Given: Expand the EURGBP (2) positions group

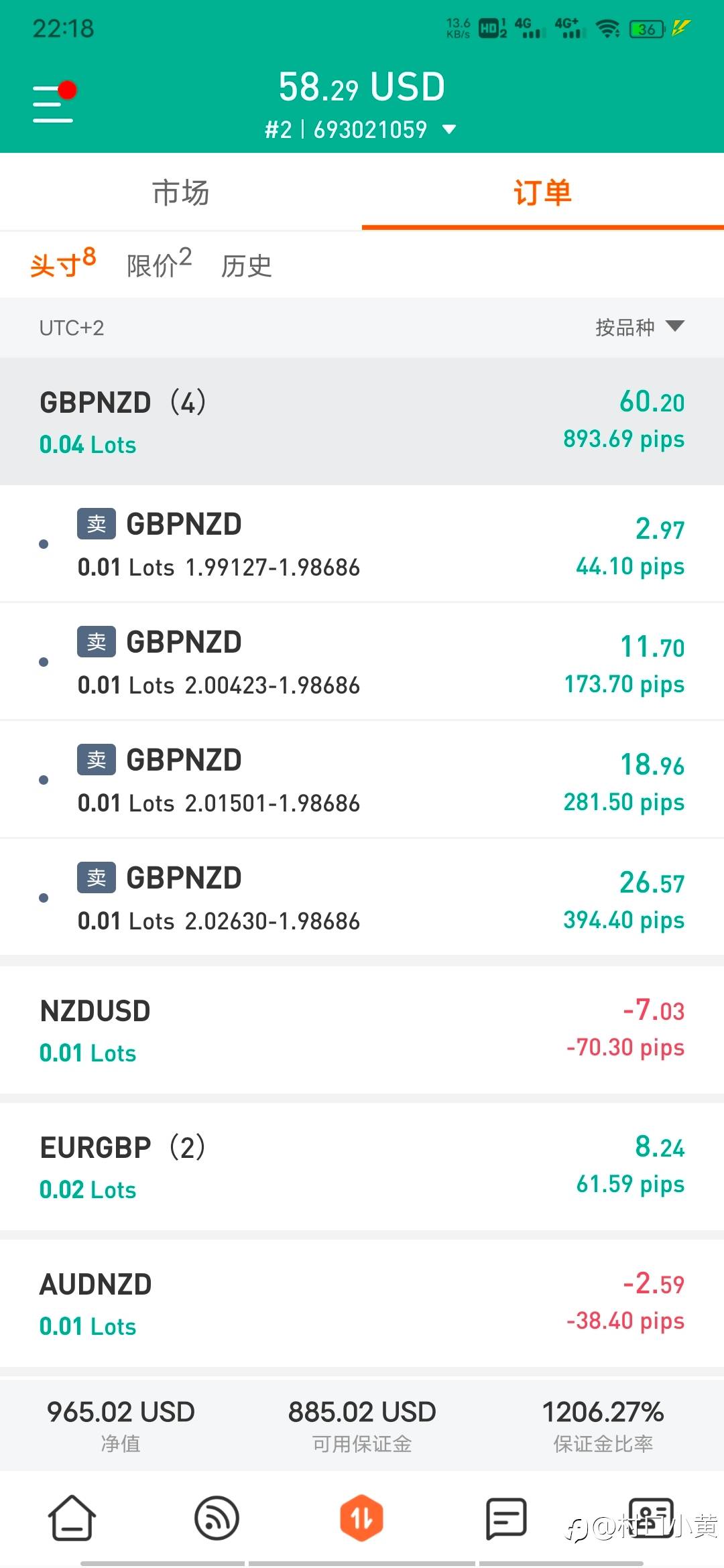Looking at the screenshot, I should 362,1167.
